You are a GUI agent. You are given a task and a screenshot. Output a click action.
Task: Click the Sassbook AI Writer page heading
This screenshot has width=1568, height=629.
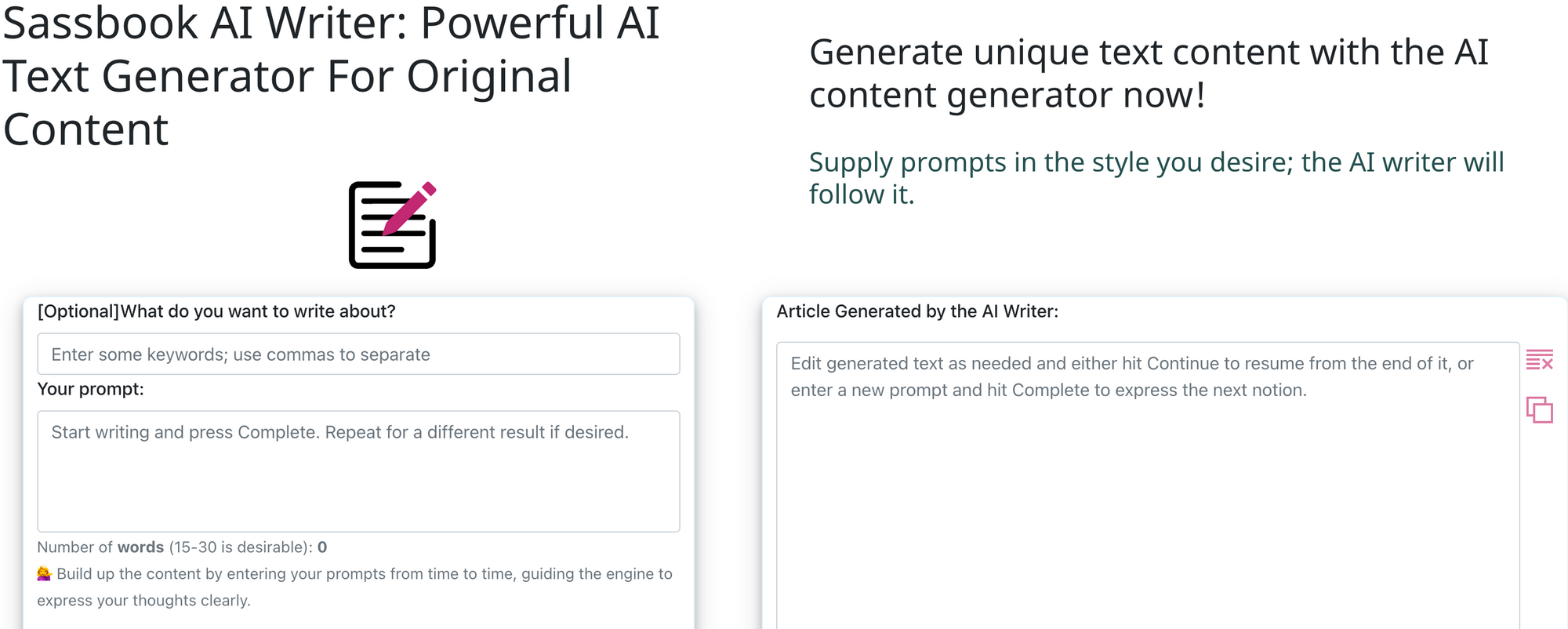[331, 76]
